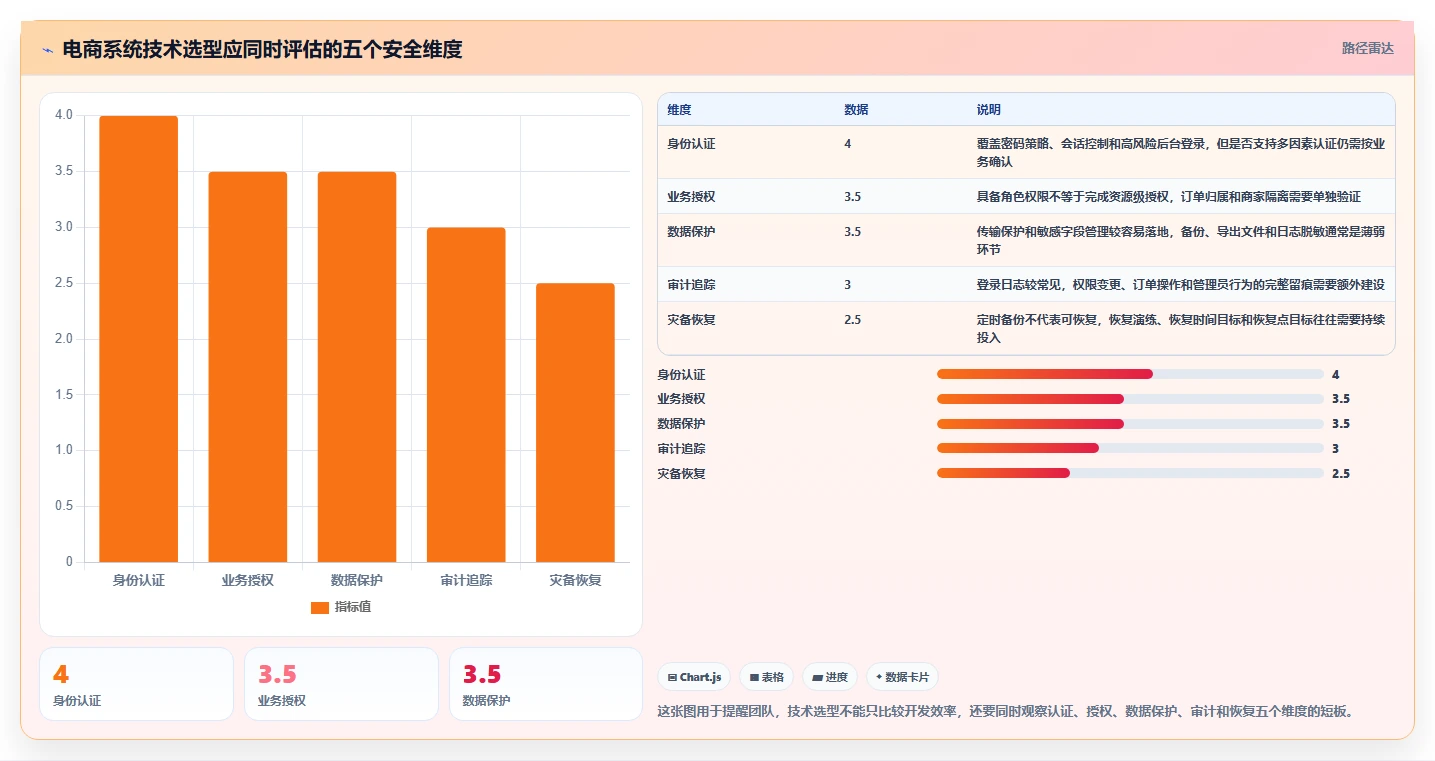Viewport: 1435px width, 761px height.
Task: Click the 业务授权 bar in chart
Action: coord(248,367)
